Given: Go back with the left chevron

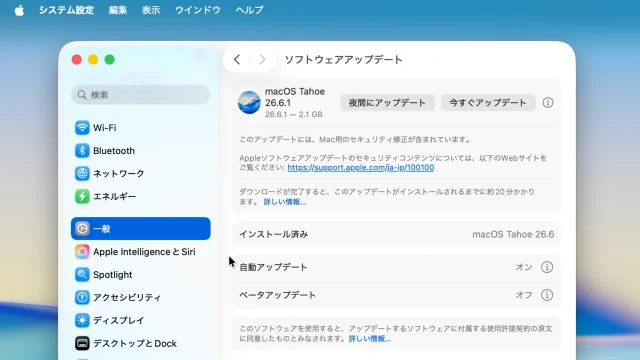Looking at the screenshot, I should [x=237, y=60].
